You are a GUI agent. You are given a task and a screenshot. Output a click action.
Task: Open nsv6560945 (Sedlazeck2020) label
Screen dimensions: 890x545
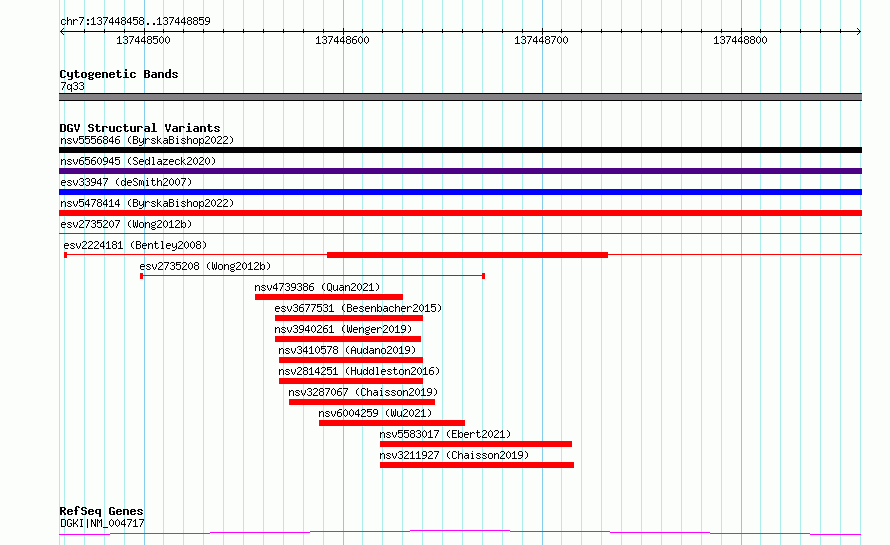click(x=138, y=161)
